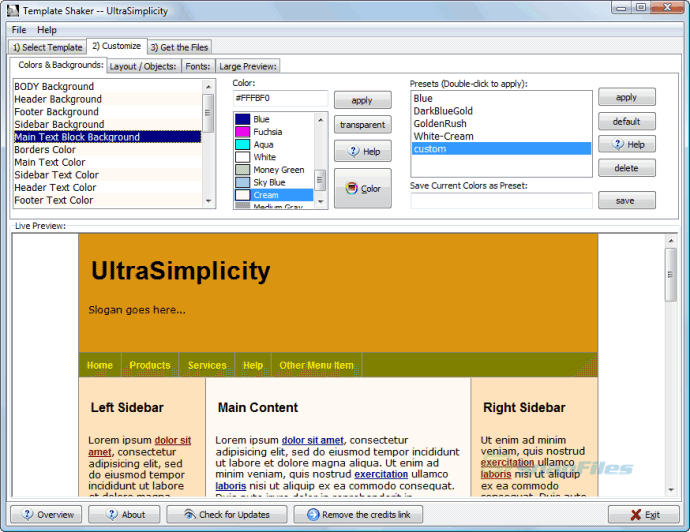Click Home in preview navigation

click(x=100, y=365)
